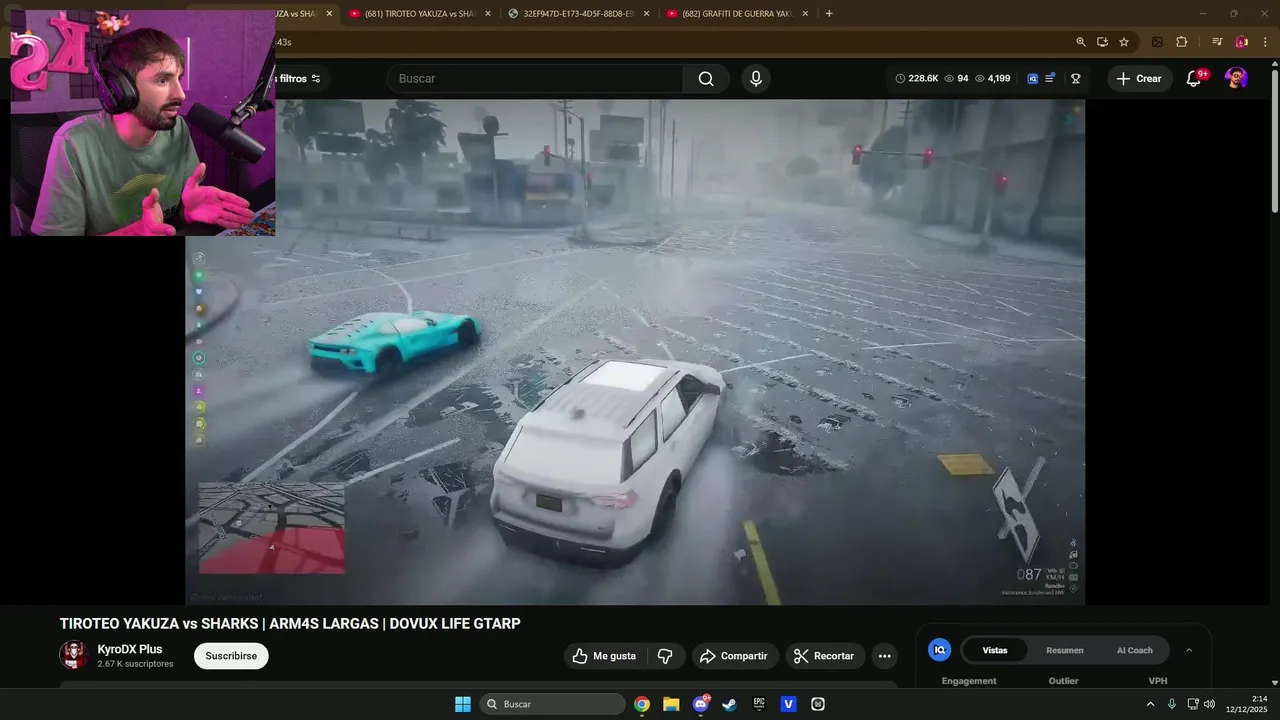Click the trophy icon in the stats bar
Screen dimensions: 1280x720
(x=1076, y=78)
